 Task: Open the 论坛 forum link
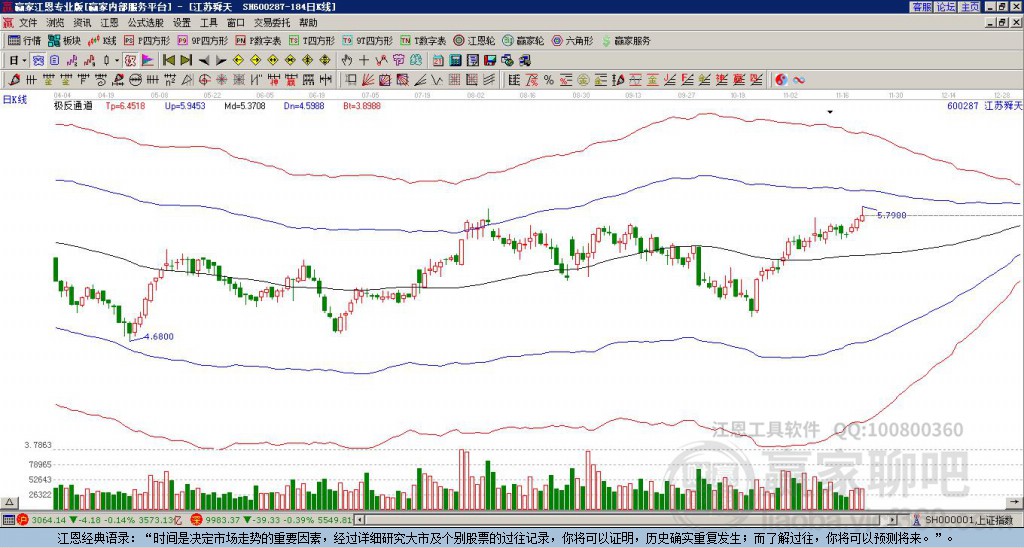point(945,7)
